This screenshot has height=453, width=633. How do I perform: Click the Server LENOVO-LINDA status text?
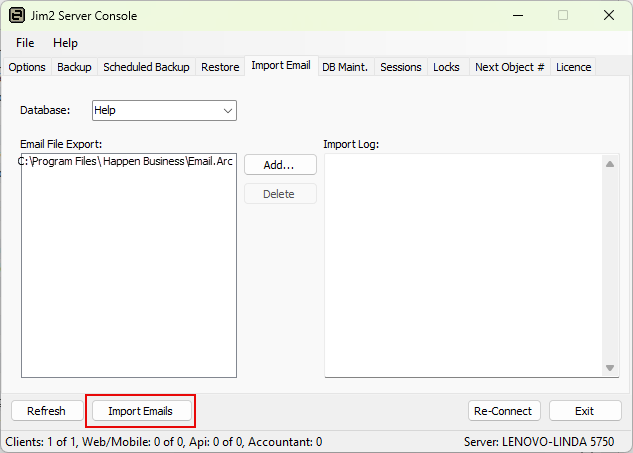(539, 442)
